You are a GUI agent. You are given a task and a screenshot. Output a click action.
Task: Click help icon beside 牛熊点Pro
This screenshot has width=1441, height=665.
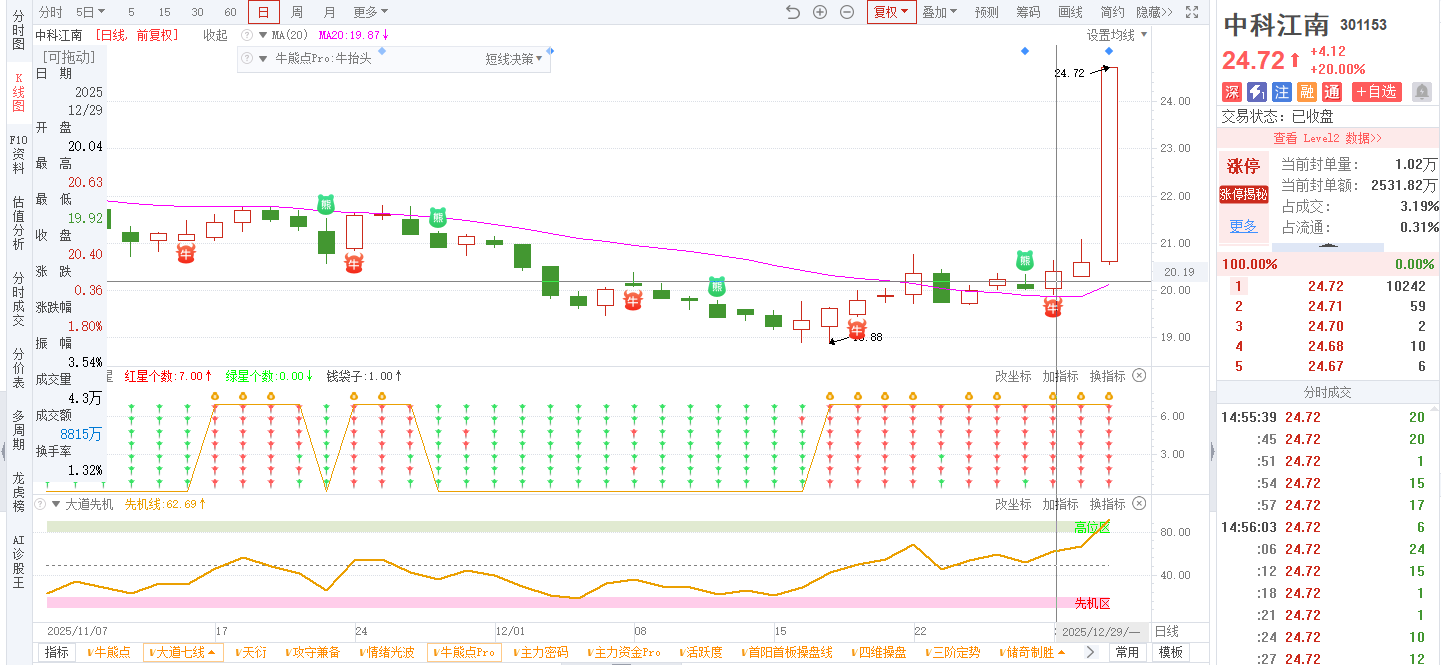[x=247, y=59]
